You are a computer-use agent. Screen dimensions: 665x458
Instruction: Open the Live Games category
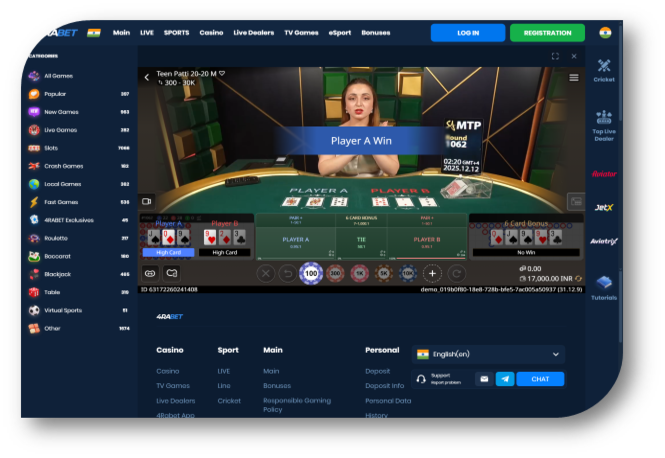[79, 130]
